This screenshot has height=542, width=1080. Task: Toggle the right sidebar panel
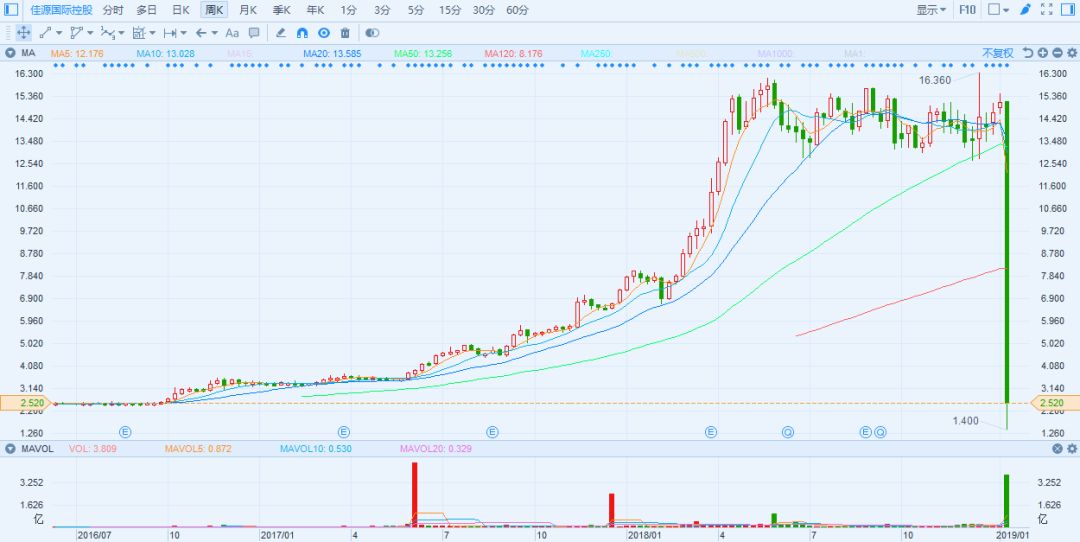tap(1071, 10)
